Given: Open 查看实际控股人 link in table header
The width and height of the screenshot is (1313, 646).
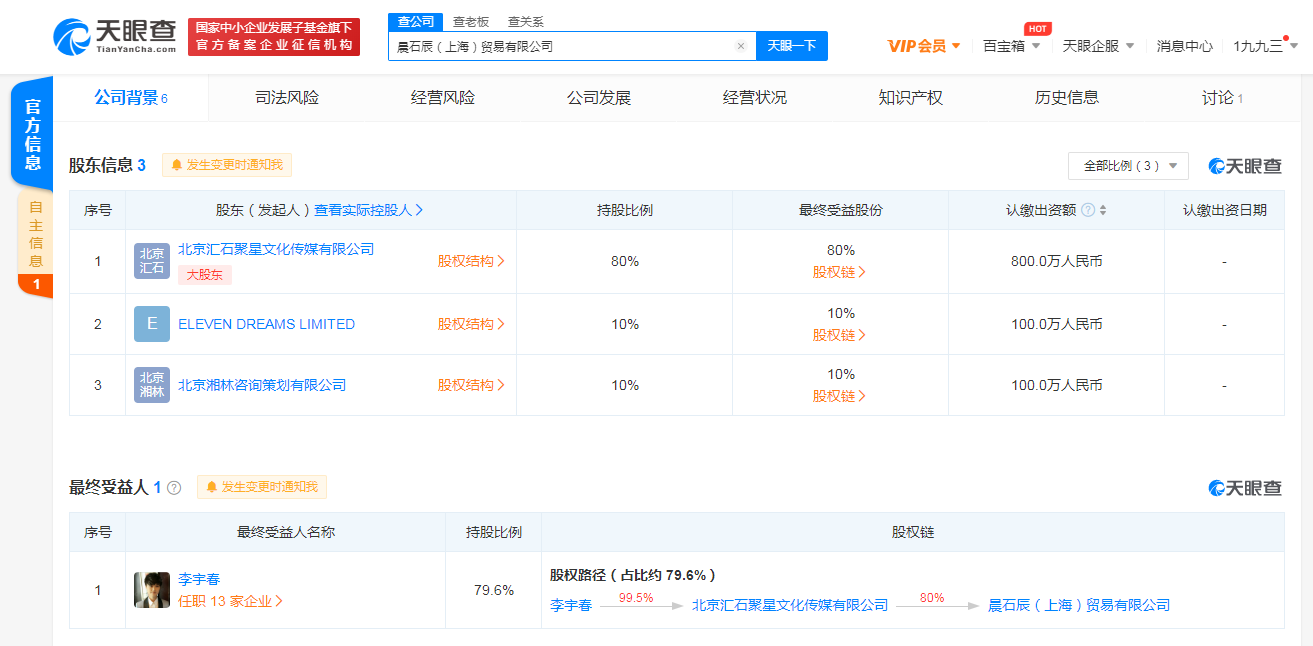Looking at the screenshot, I should (x=369, y=210).
